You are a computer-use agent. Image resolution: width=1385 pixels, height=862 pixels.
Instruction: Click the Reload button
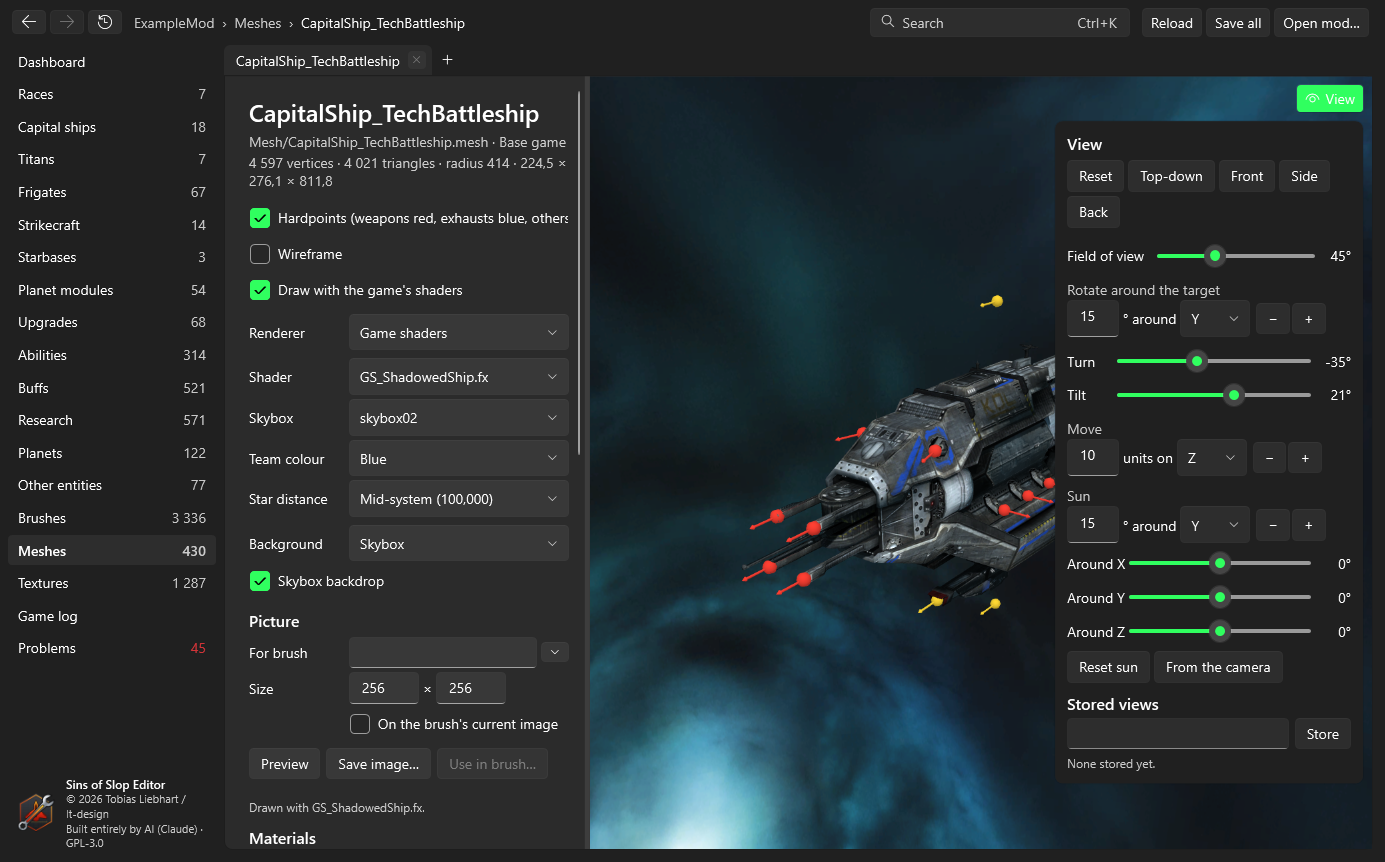point(1172,23)
